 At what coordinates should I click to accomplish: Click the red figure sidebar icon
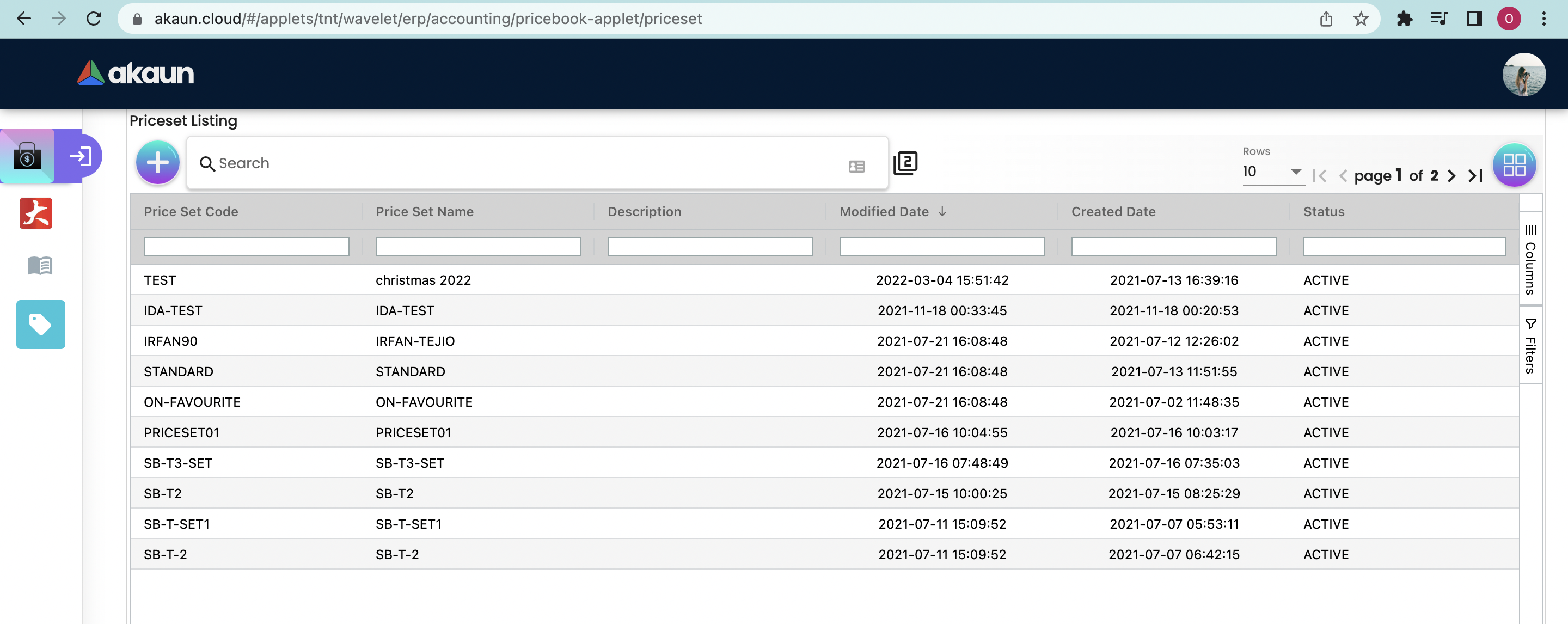pyautogui.click(x=36, y=213)
